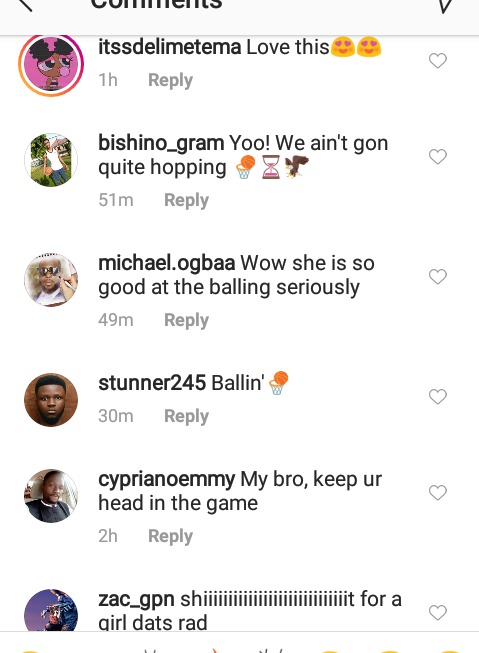Viewport: 479px width, 653px height.
Task: Open itssdelimetema's profile picture
Action: 51,64
